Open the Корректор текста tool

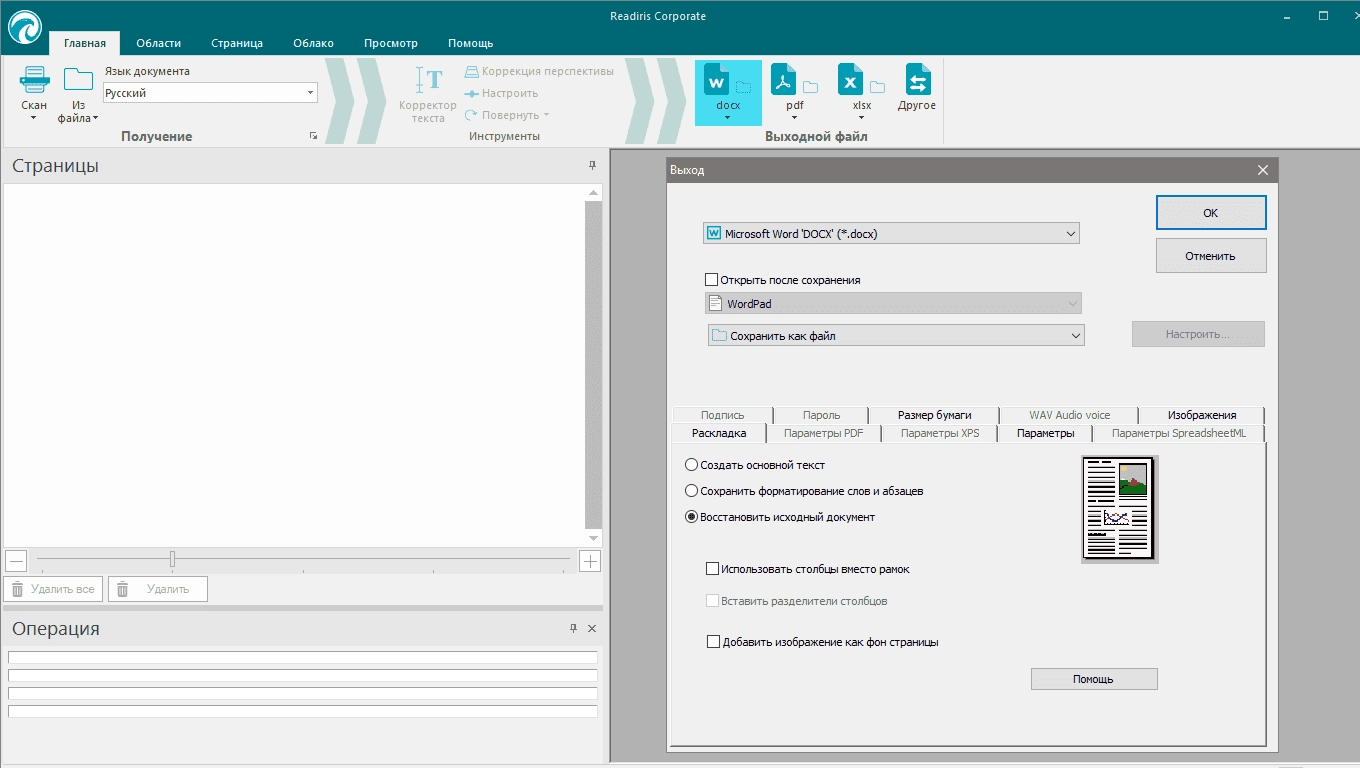(x=428, y=95)
